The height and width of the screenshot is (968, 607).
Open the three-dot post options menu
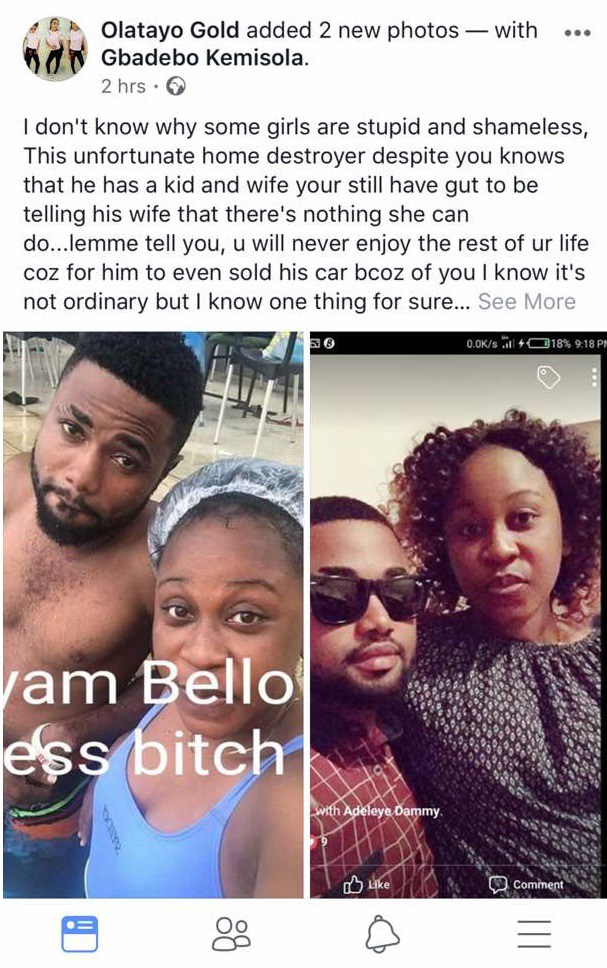click(x=578, y=32)
